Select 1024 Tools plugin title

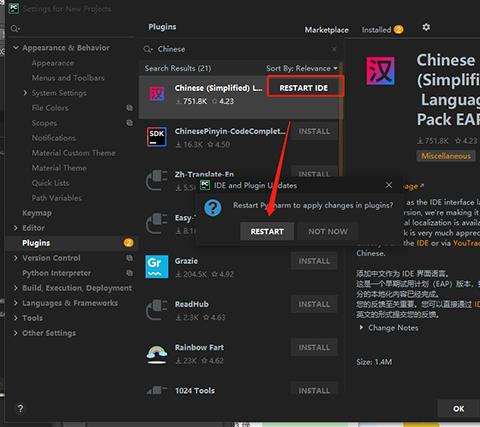195,391
